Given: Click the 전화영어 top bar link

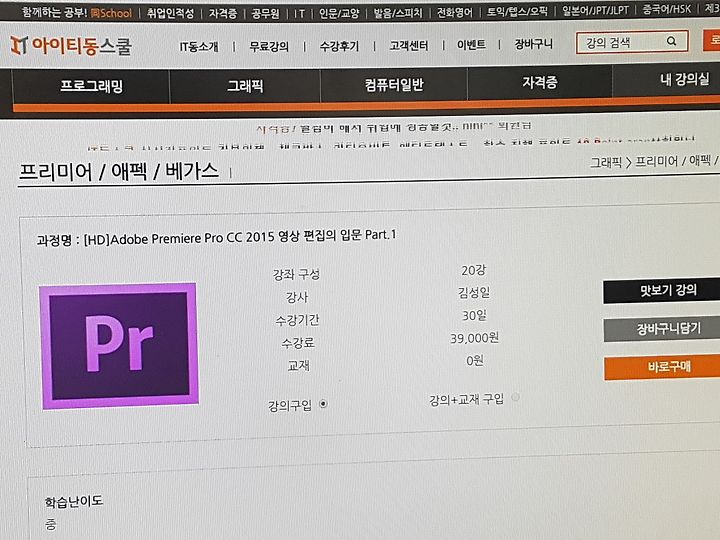Looking at the screenshot, I should [454, 12].
